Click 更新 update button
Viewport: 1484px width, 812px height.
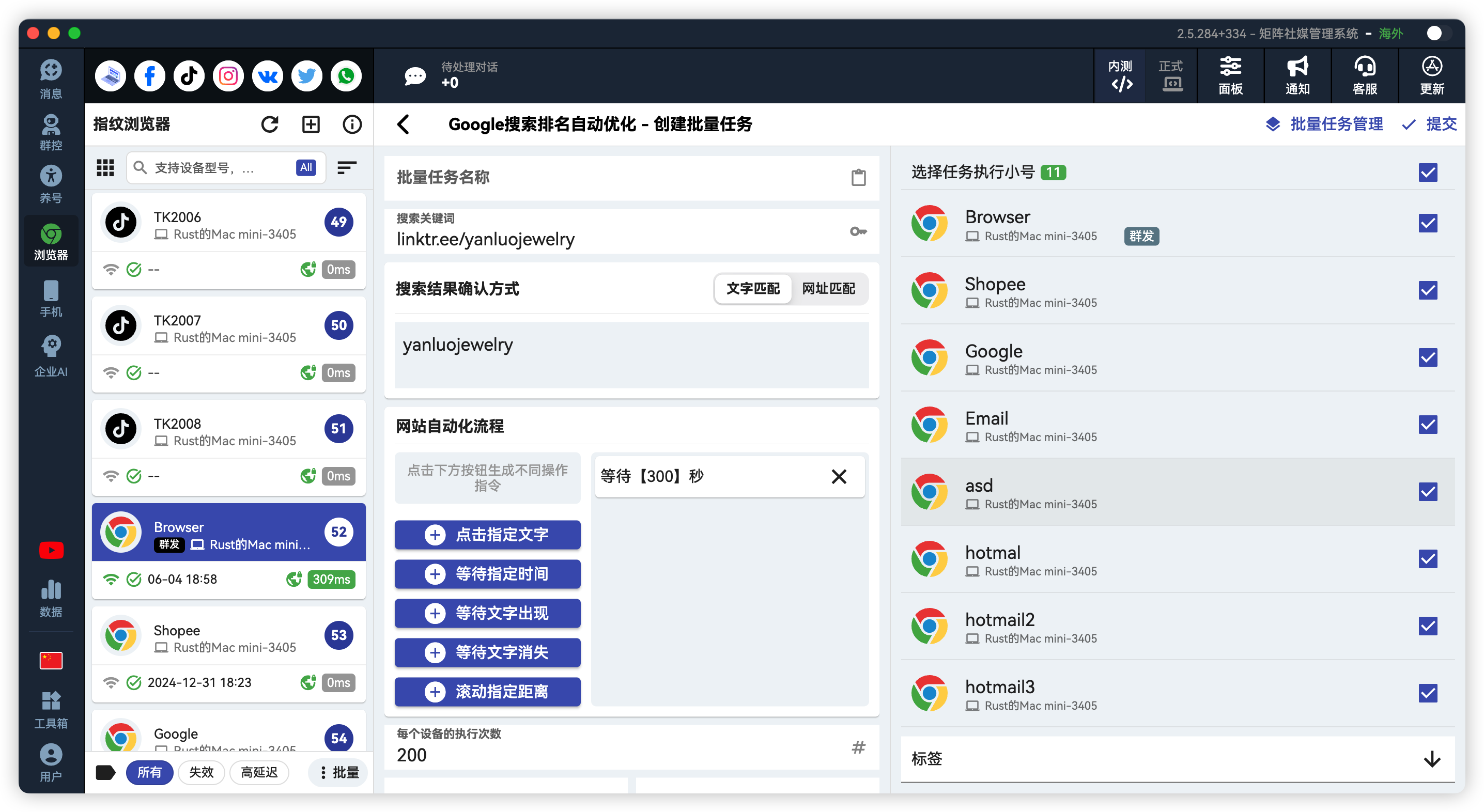[1432, 75]
